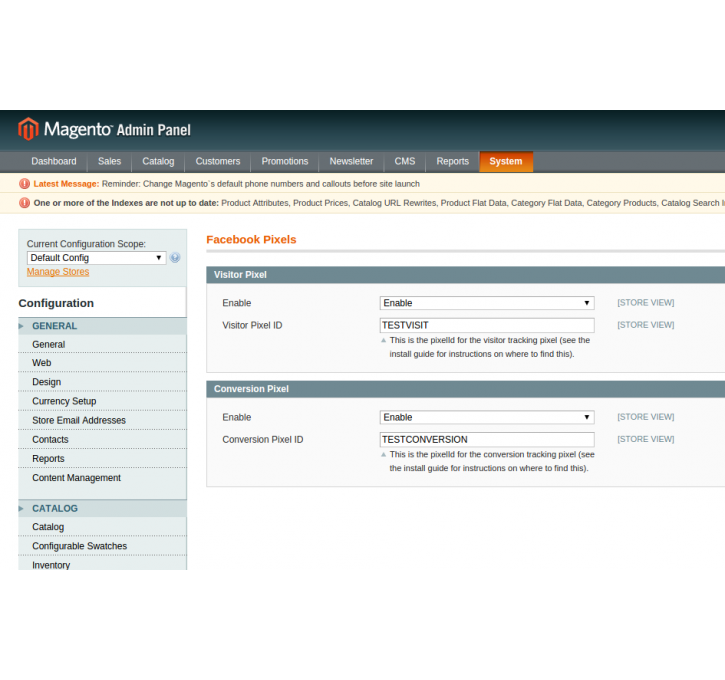Select Web configuration section
The height and width of the screenshot is (680, 725).
[x=102, y=363]
